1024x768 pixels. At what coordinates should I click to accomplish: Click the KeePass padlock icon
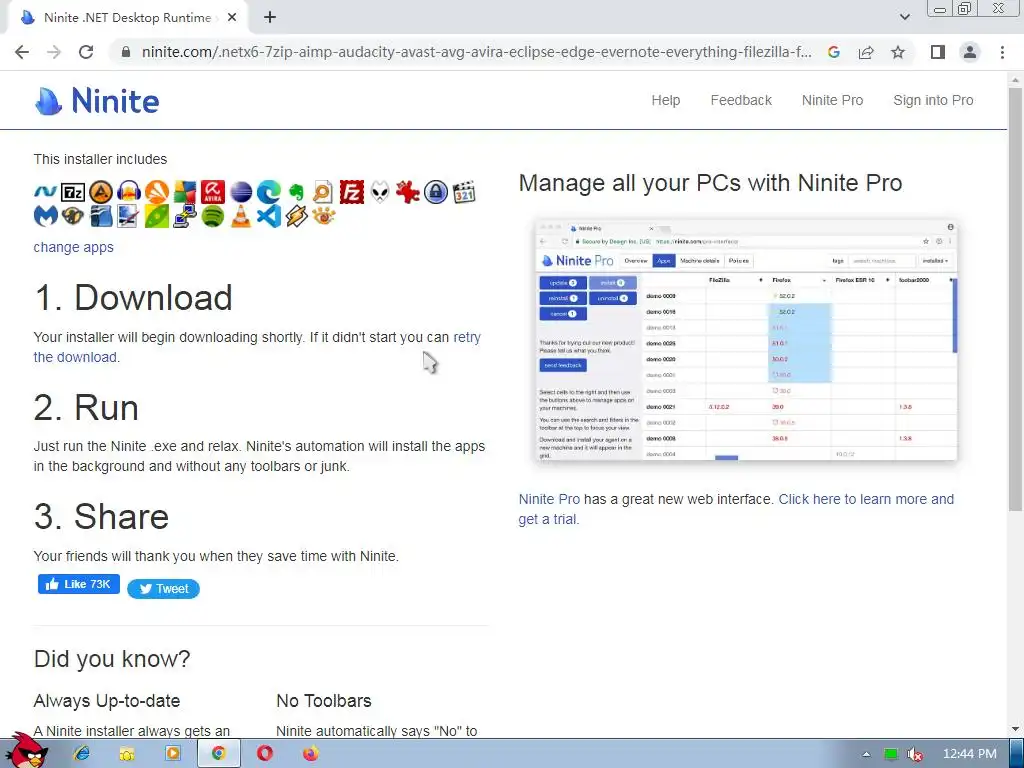(436, 192)
